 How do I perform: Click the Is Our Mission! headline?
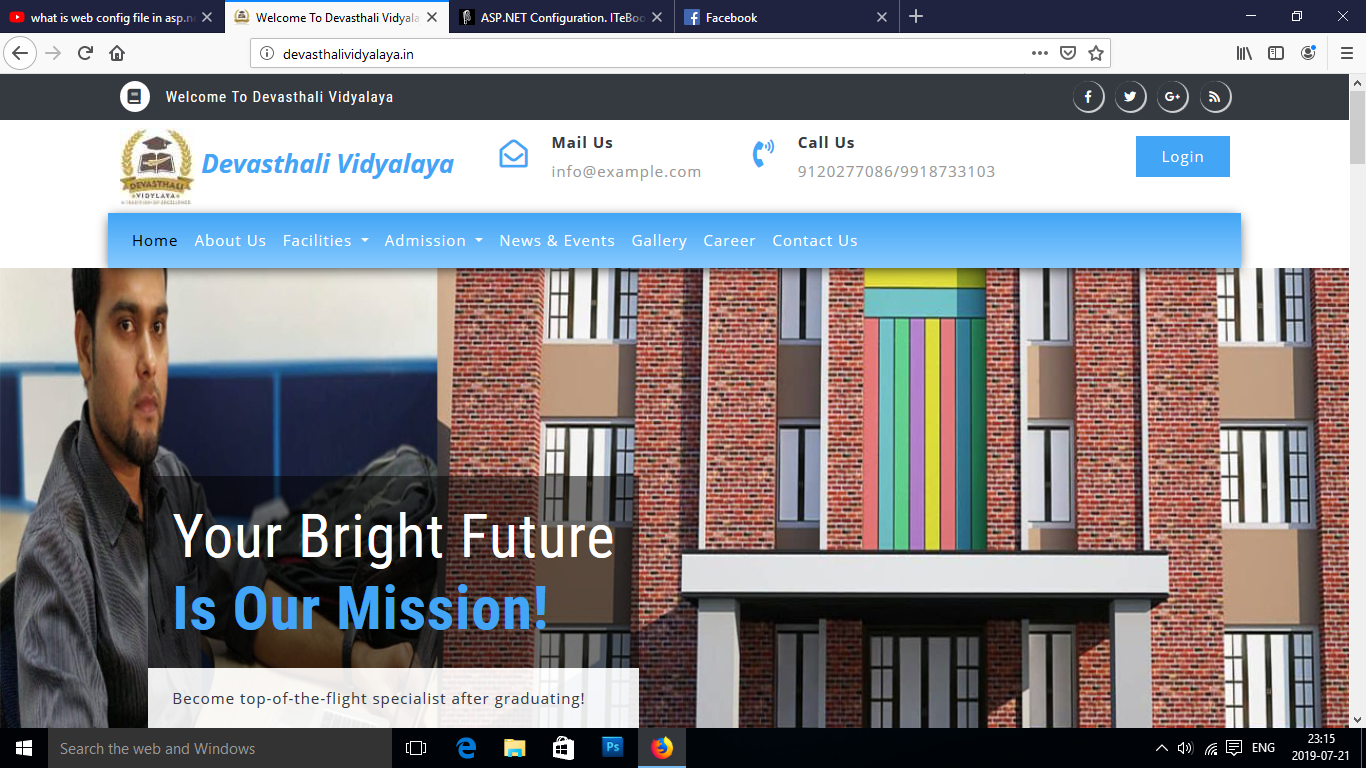click(x=361, y=608)
